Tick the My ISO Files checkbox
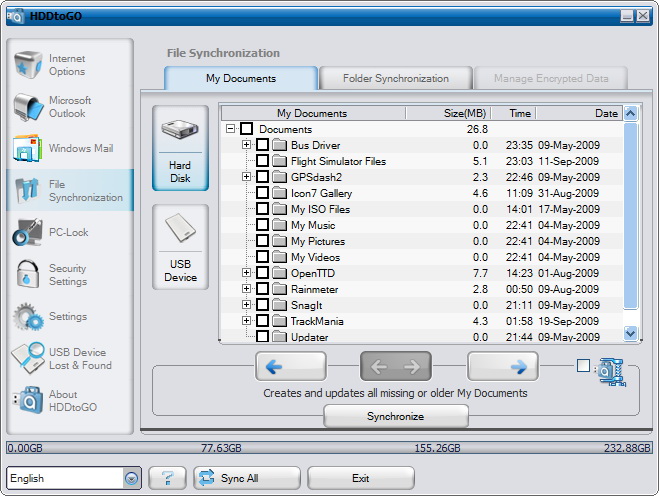The width and height of the screenshot is (659, 496). point(262,208)
